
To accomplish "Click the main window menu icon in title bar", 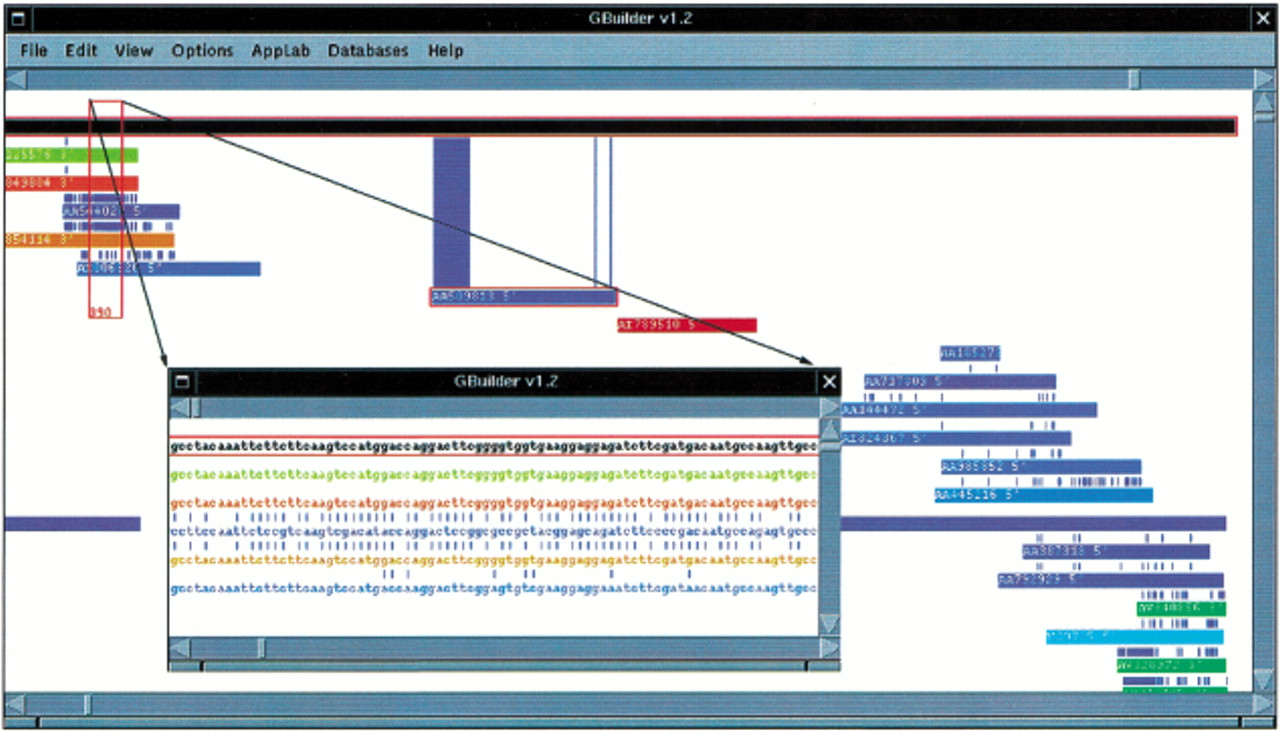I will click(18, 18).
